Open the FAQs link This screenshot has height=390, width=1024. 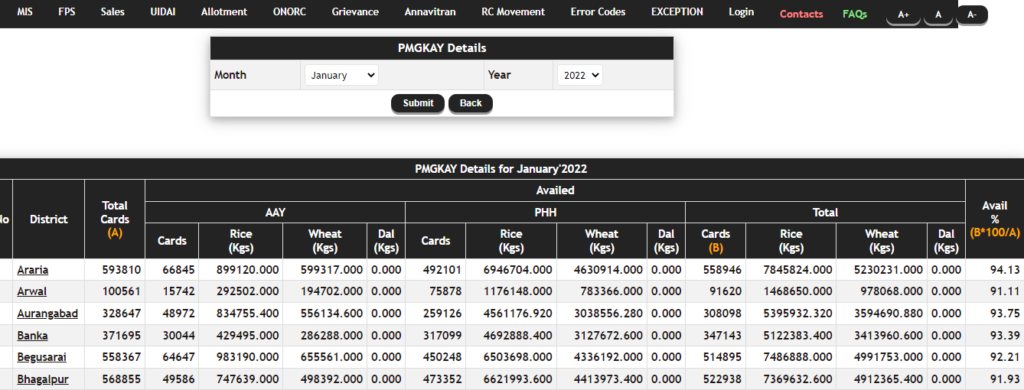[855, 14]
